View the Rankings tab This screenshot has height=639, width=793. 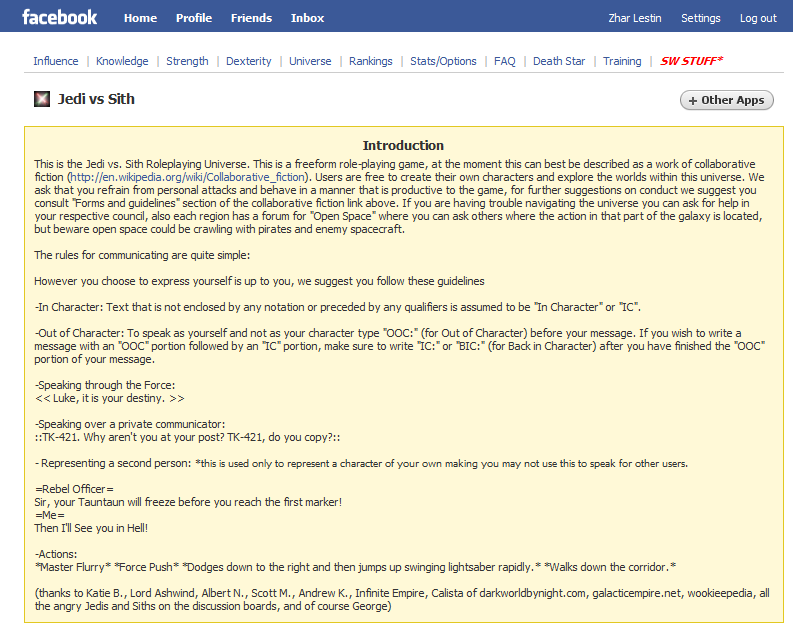pyautogui.click(x=371, y=61)
